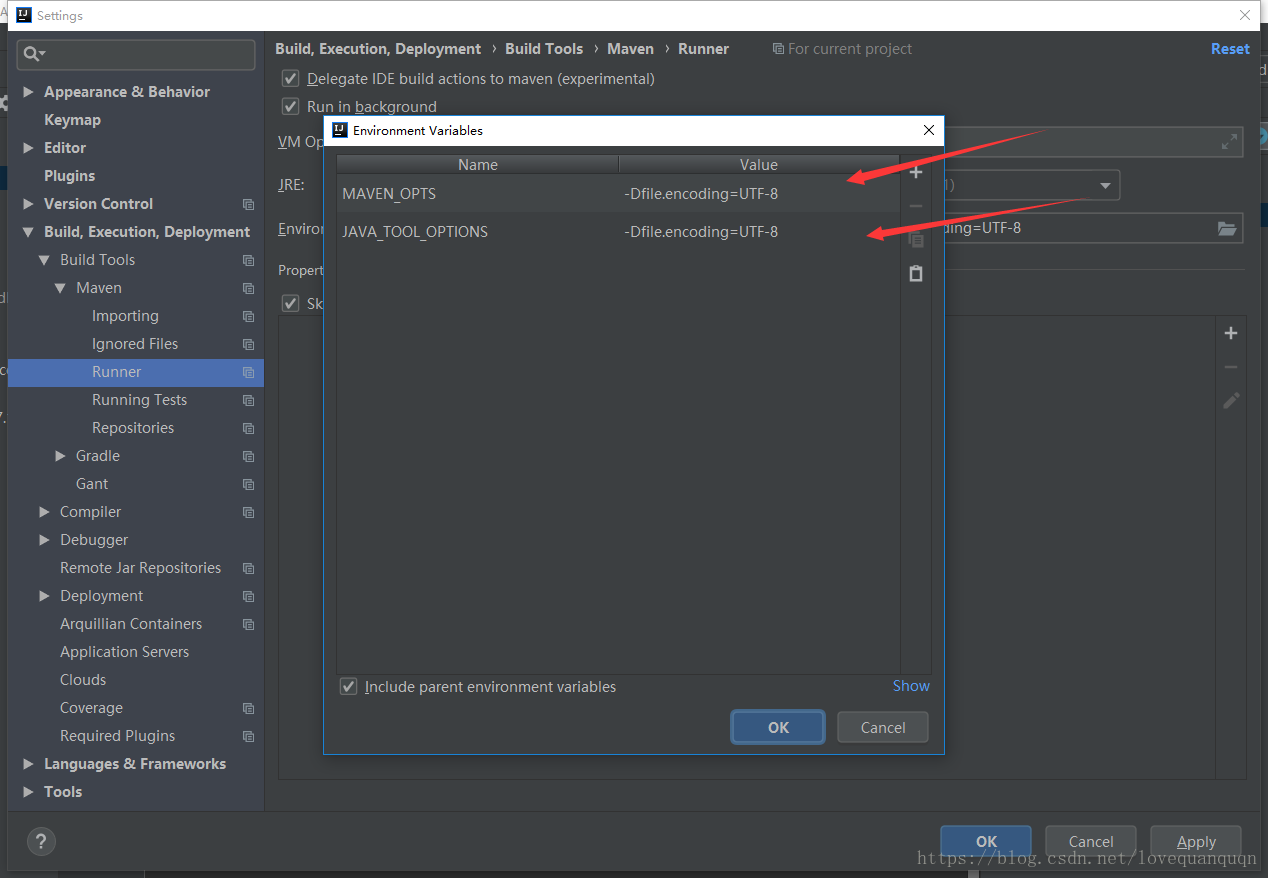Open the JRE dropdown
This screenshot has width=1268, height=878.
1105,185
